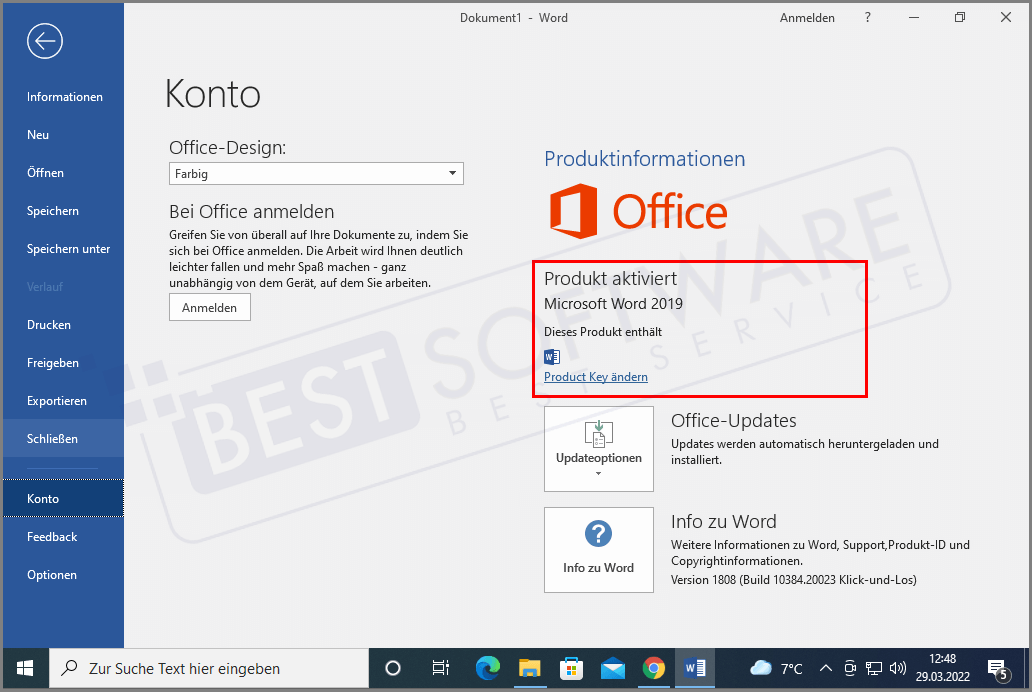Switch to the Informationen section

(x=64, y=96)
